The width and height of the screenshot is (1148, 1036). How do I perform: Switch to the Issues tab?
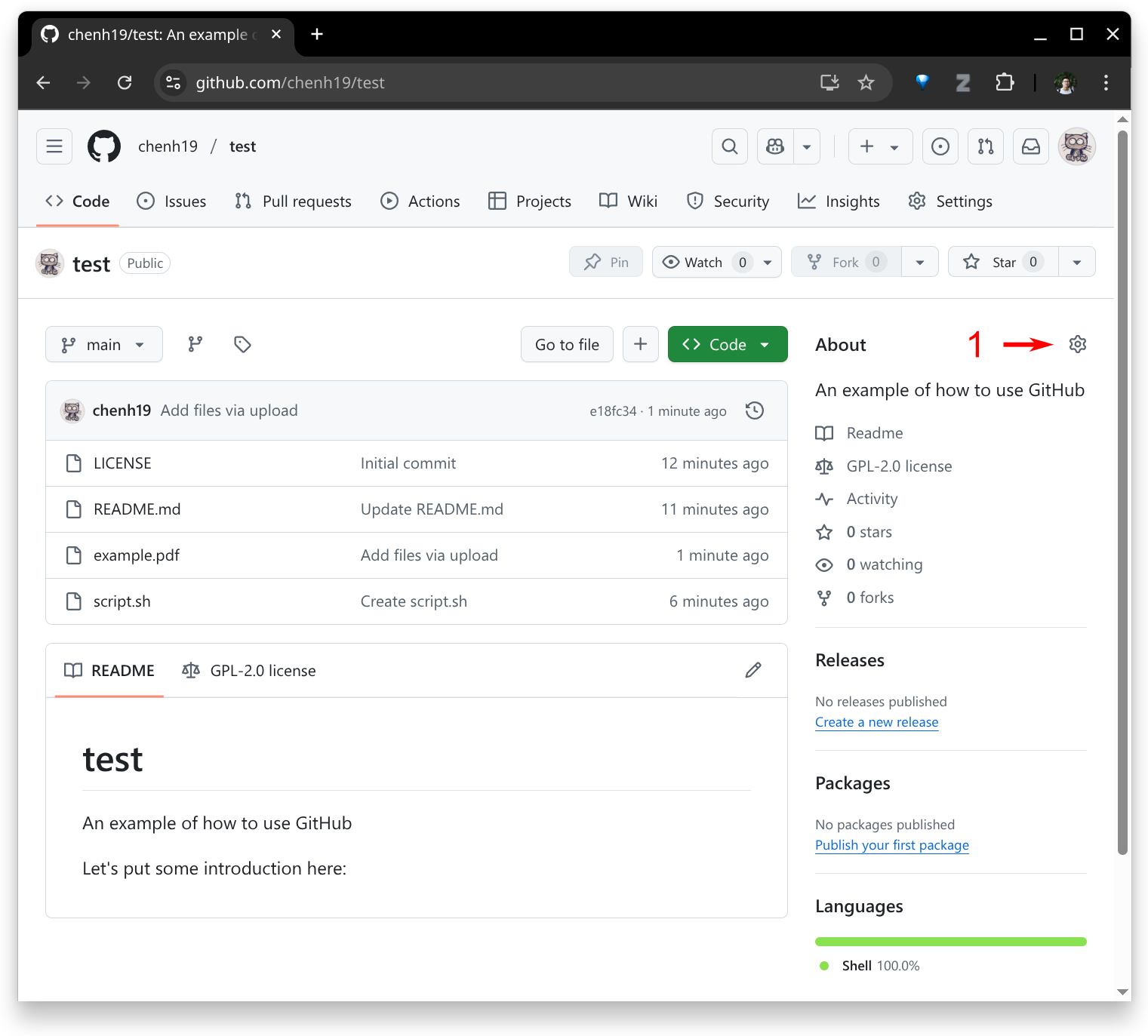tap(171, 201)
